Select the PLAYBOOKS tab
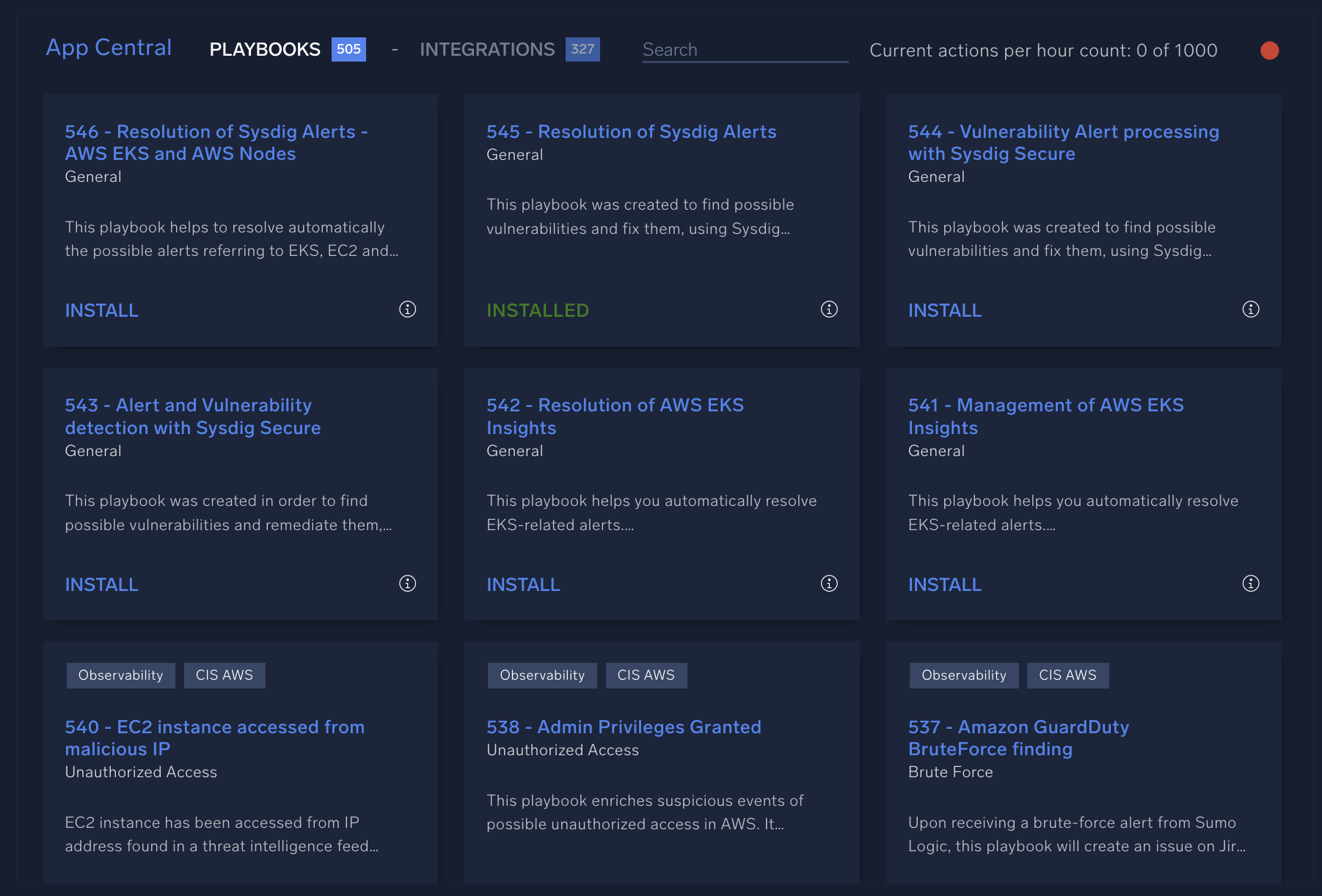Viewport: 1322px width, 896px height. pyautogui.click(x=265, y=49)
